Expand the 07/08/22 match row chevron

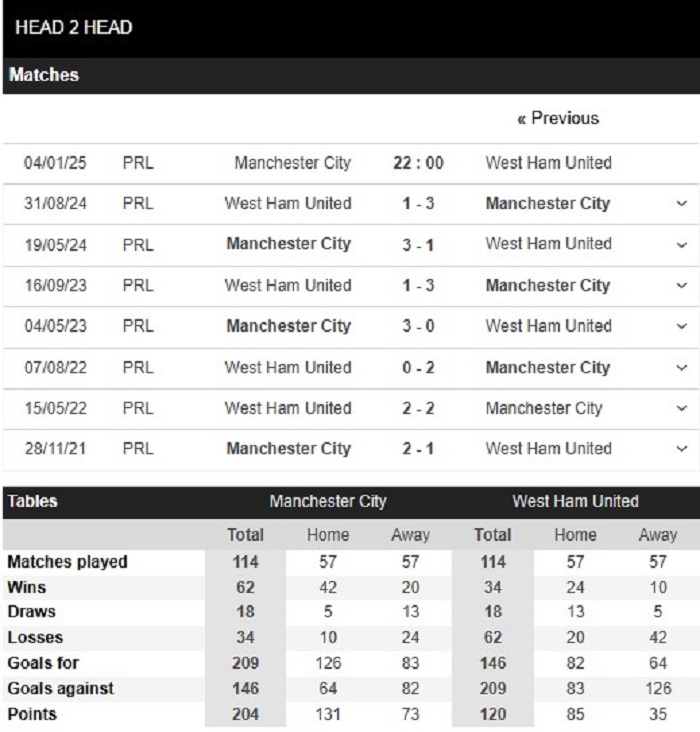(x=681, y=368)
